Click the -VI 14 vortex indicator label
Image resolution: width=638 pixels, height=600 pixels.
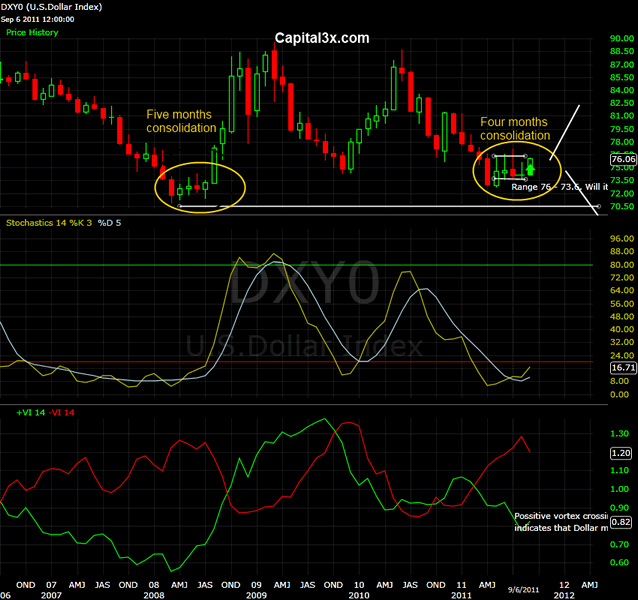click(62, 413)
